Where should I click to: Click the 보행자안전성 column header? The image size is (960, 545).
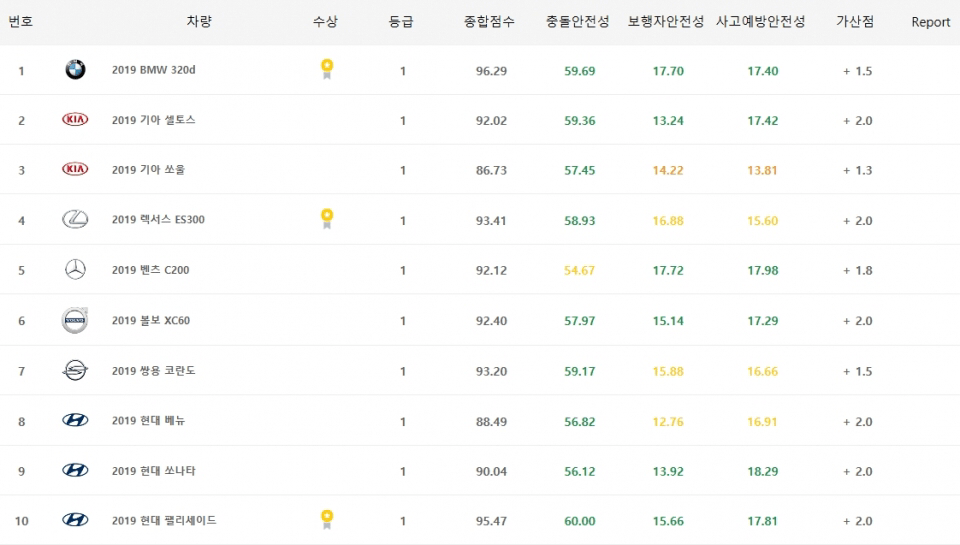[x=666, y=22]
